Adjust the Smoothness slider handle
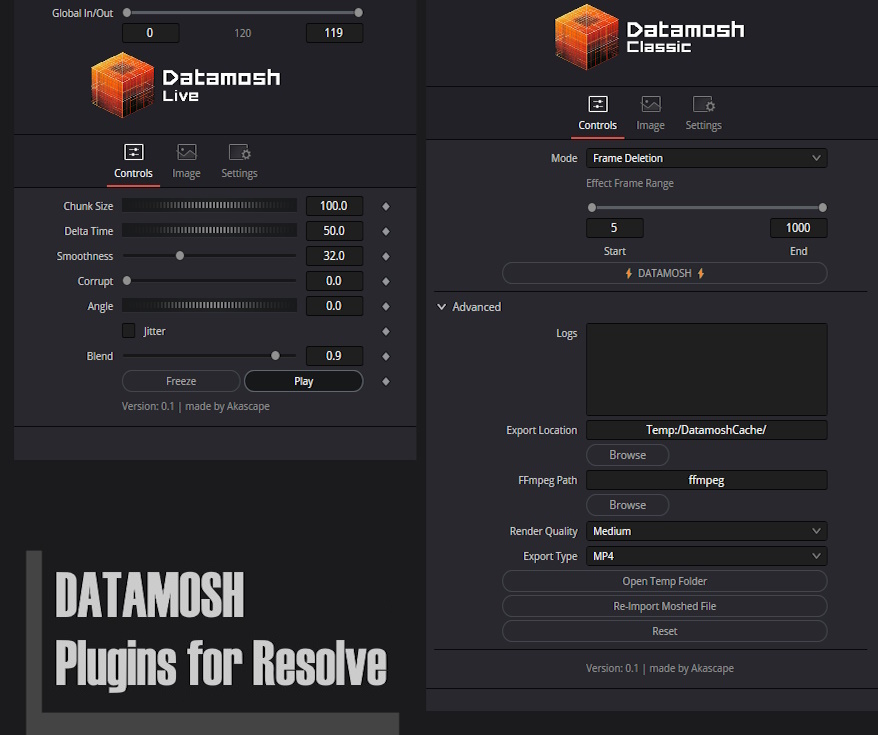This screenshot has height=735, width=878. coord(180,256)
